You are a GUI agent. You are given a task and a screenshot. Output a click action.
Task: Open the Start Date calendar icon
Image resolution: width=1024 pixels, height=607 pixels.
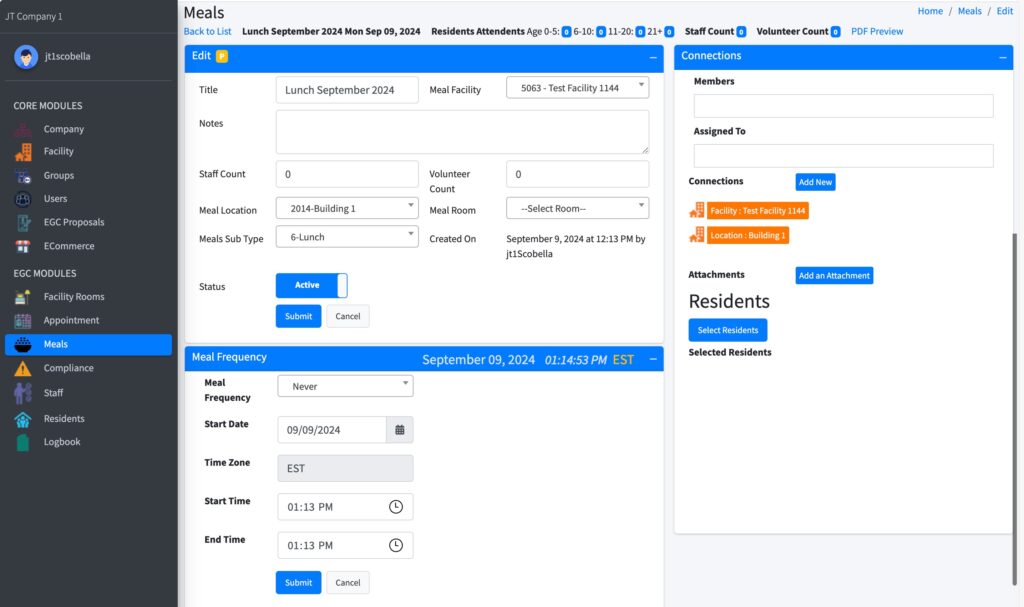399,430
